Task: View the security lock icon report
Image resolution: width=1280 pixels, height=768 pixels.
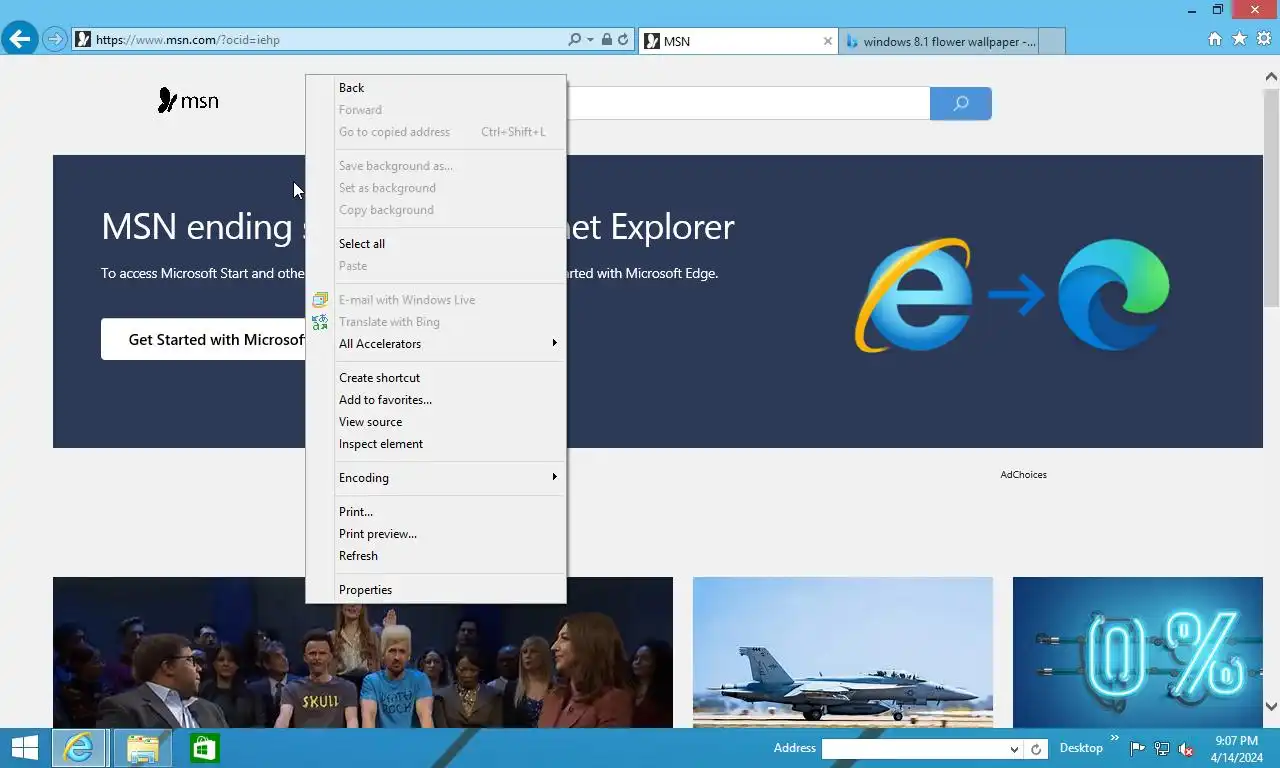Action: point(606,40)
